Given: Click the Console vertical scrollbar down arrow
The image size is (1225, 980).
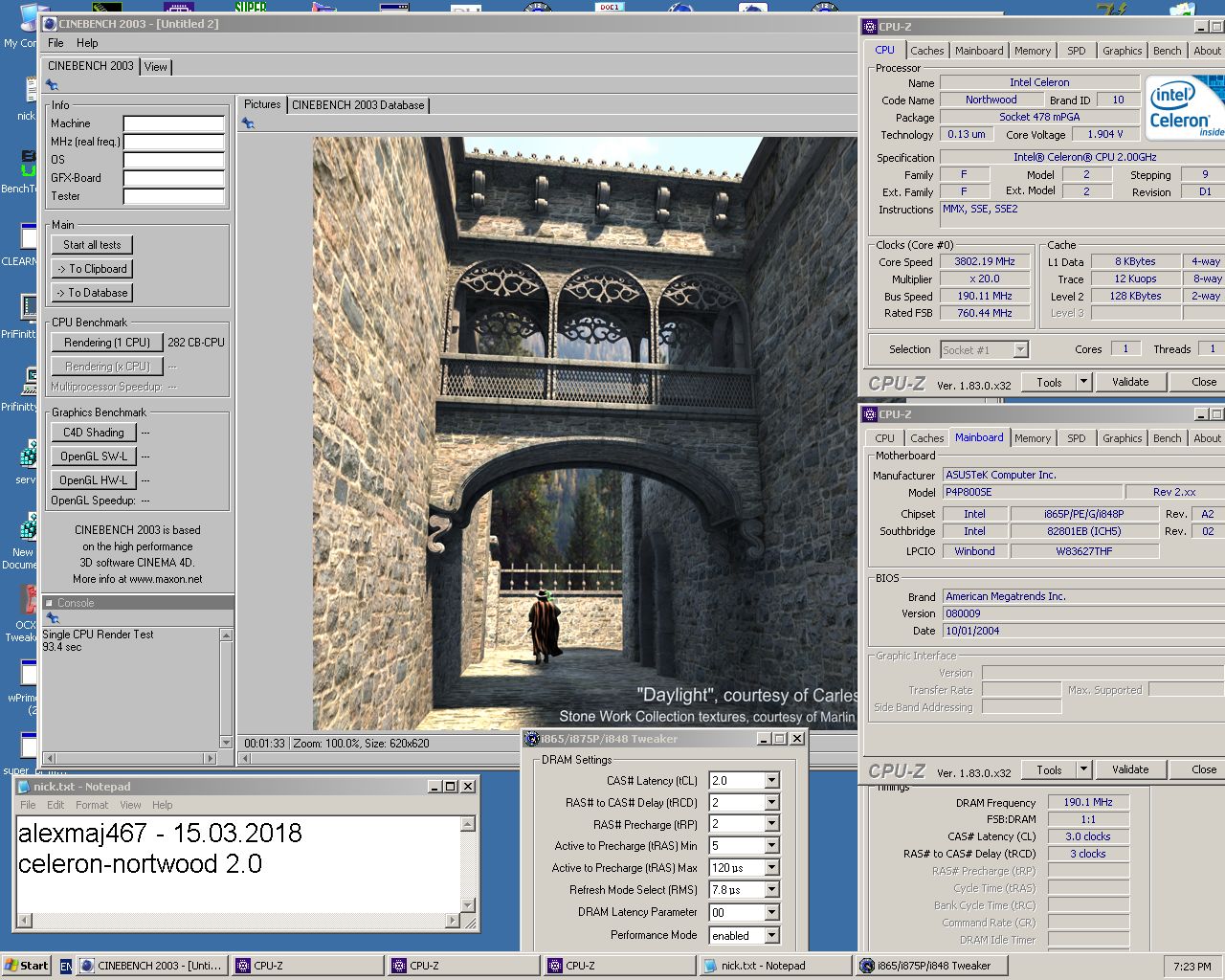Looking at the screenshot, I should click(x=226, y=742).
